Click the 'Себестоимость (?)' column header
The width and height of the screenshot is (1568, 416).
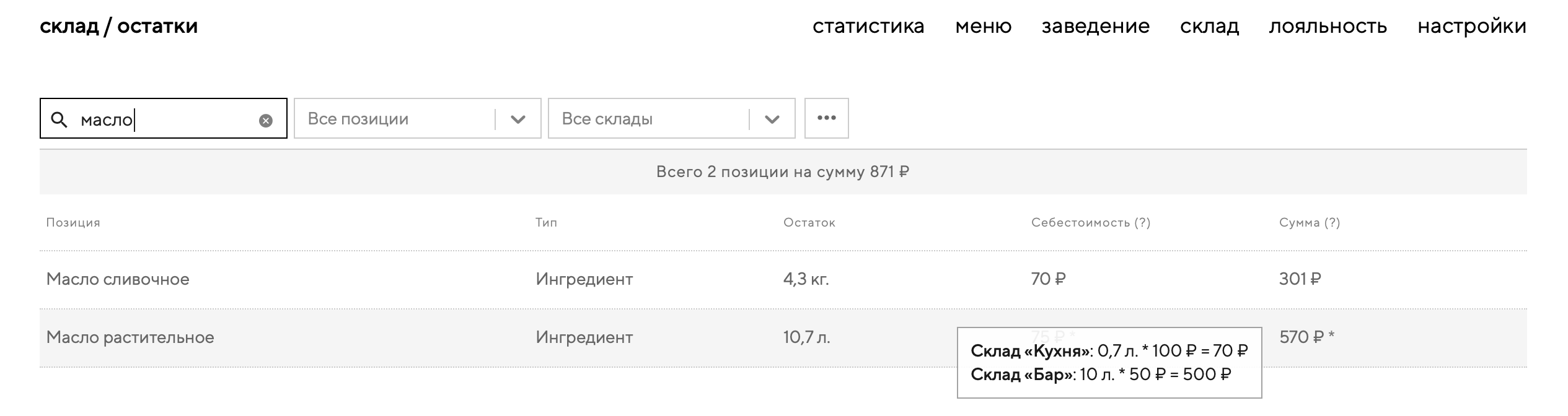[1090, 223]
